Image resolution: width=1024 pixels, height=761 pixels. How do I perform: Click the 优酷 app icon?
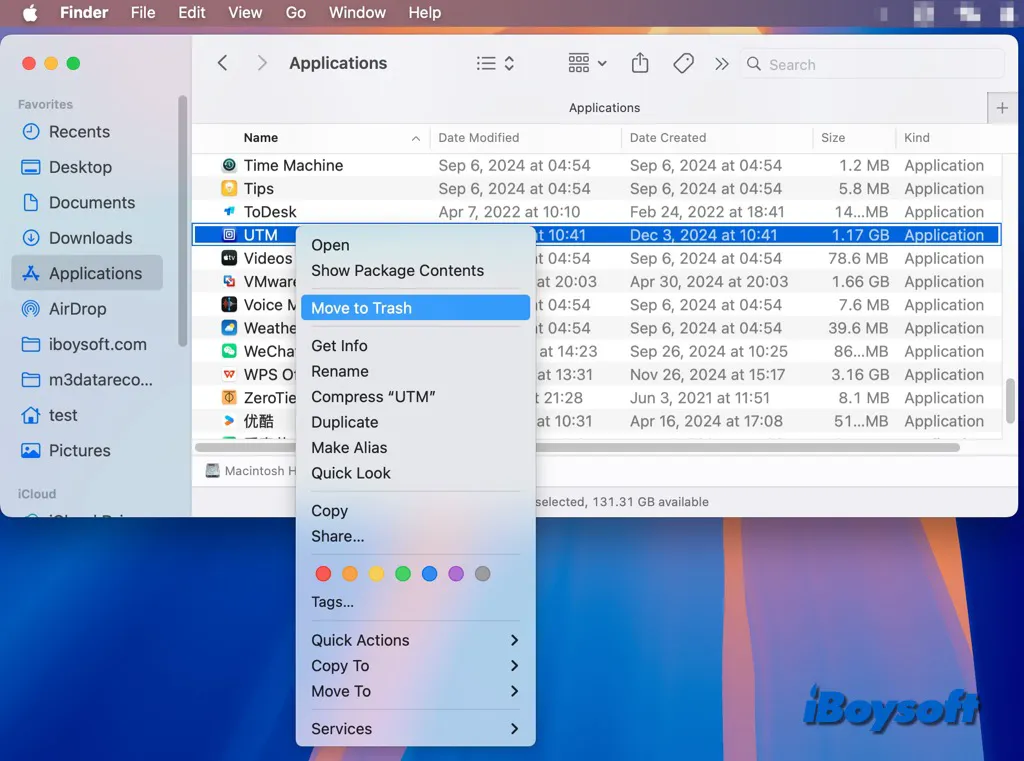point(229,421)
